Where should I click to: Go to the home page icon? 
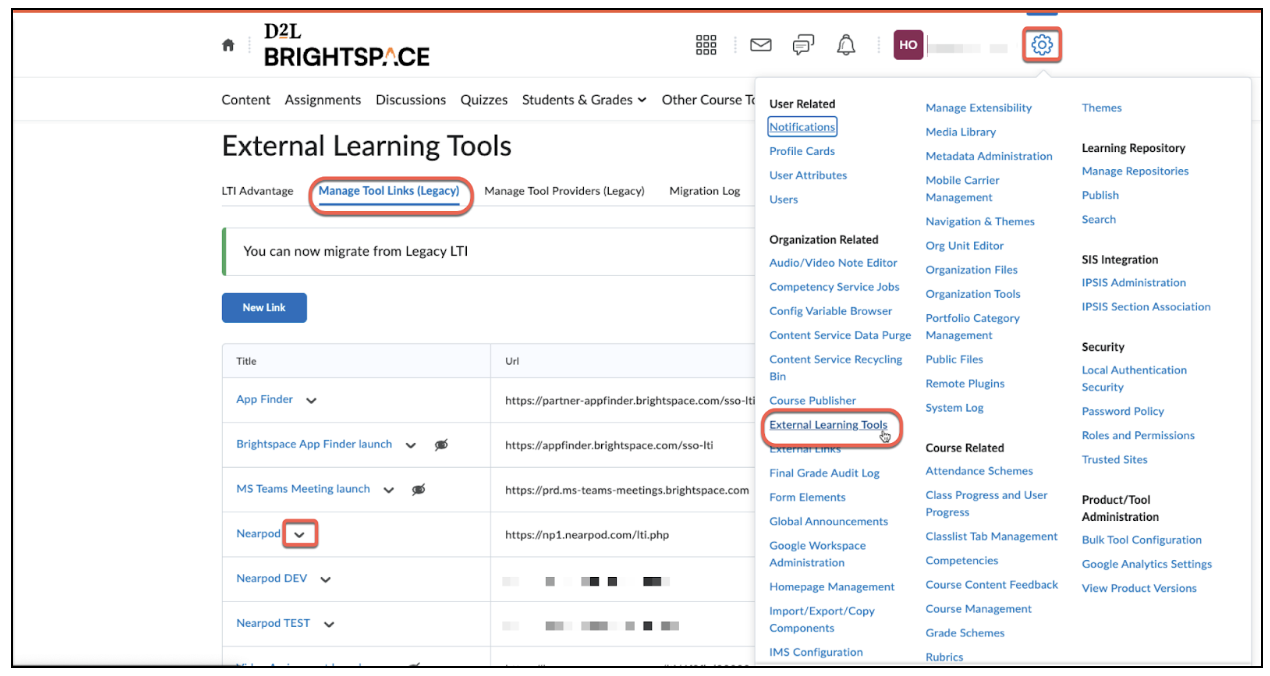[228, 45]
